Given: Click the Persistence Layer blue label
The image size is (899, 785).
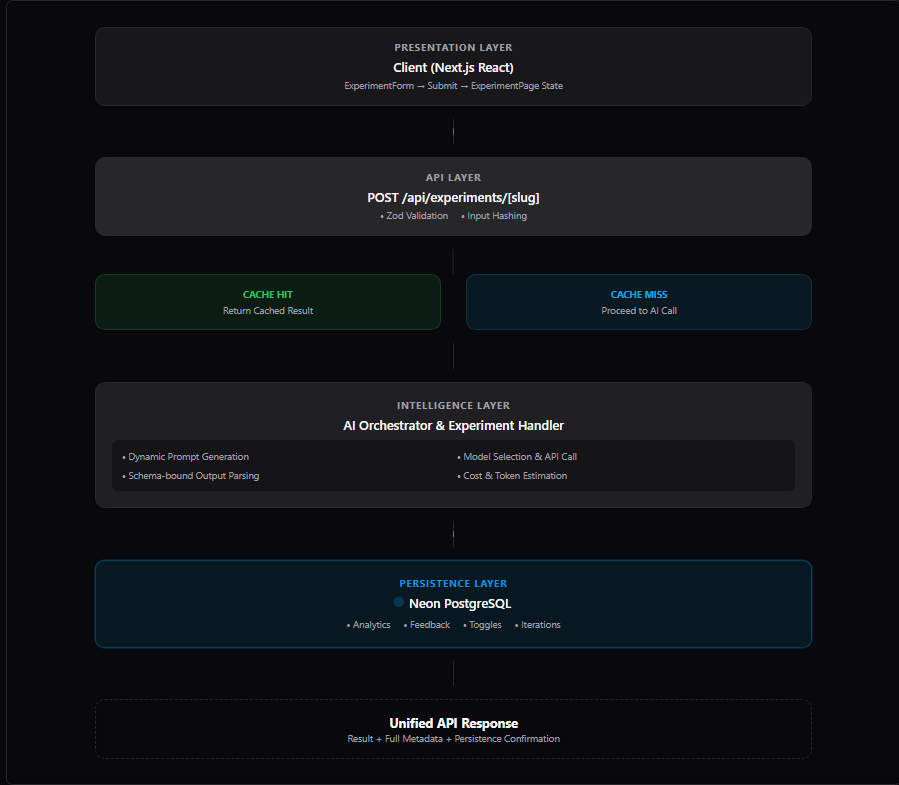Looking at the screenshot, I should click(x=453, y=584).
